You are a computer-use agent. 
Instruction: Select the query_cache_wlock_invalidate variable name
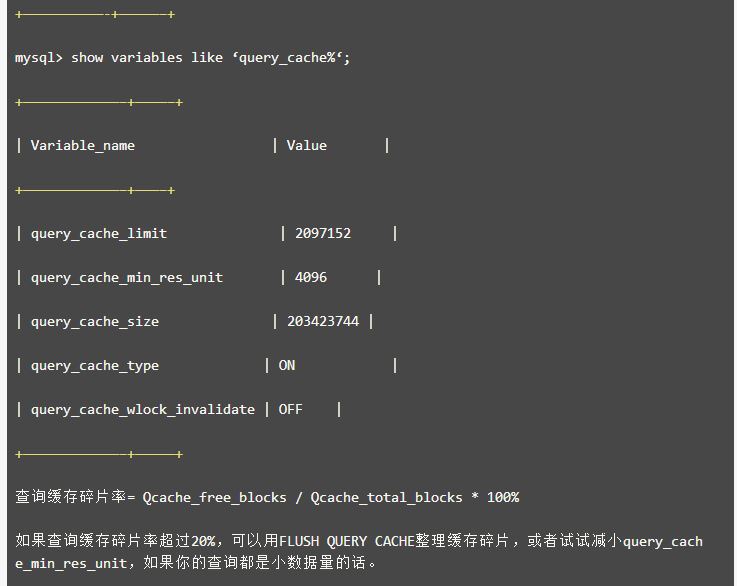142,410
